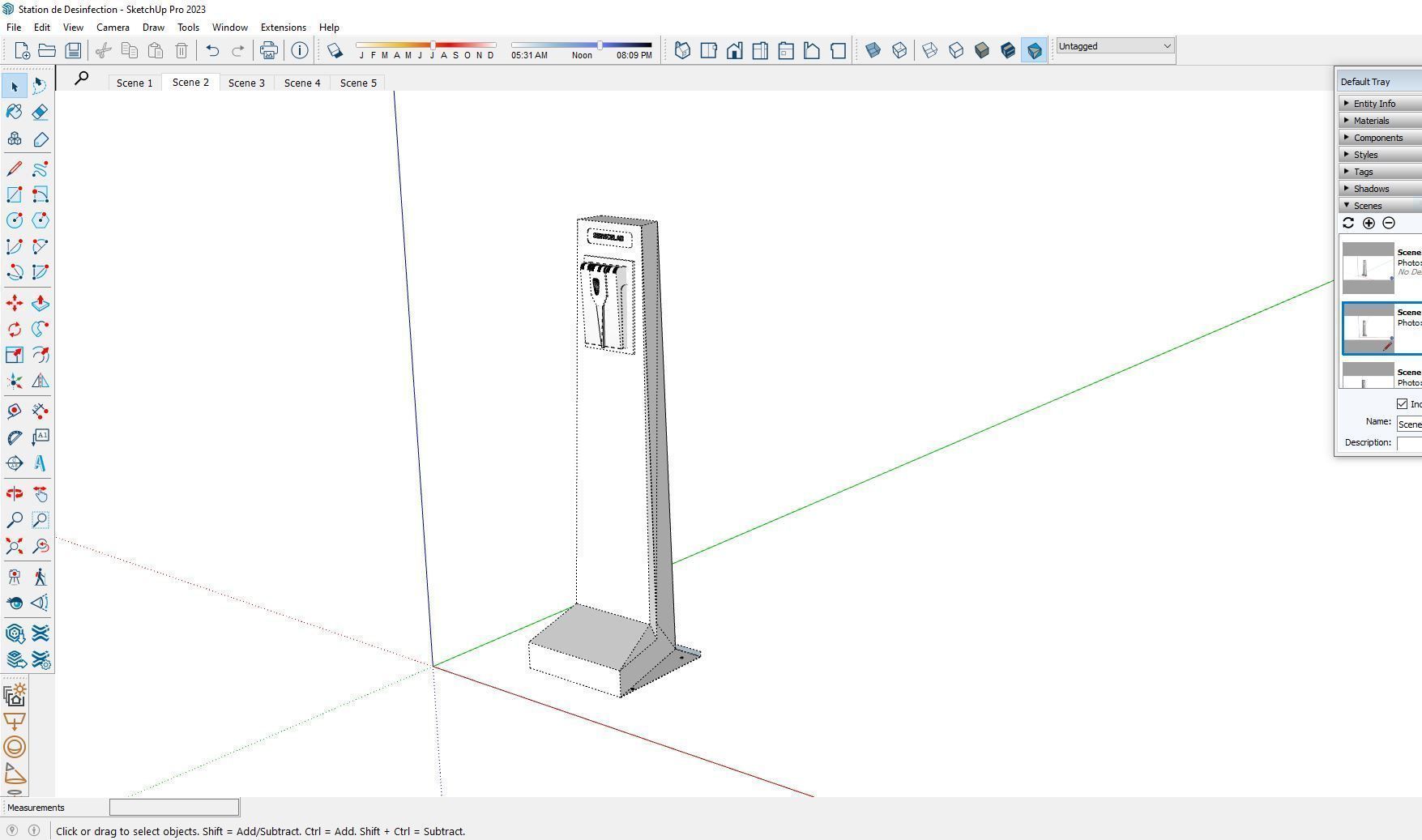Select the Push/Pull tool
The height and width of the screenshot is (840, 1422).
pyautogui.click(x=41, y=303)
